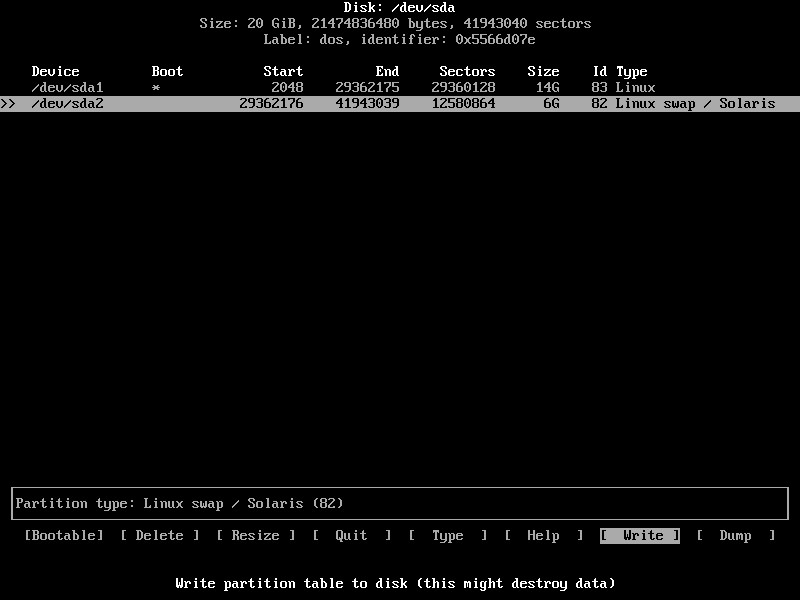
Task: Select the Dump menu option
Action: coord(735,536)
